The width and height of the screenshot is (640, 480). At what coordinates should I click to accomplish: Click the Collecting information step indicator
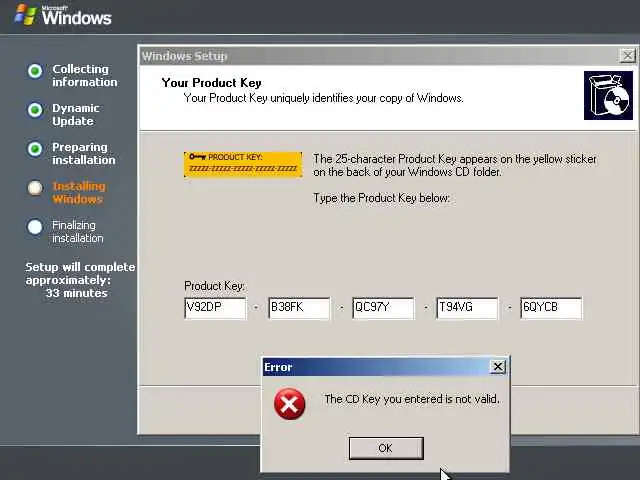pos(35,71)
